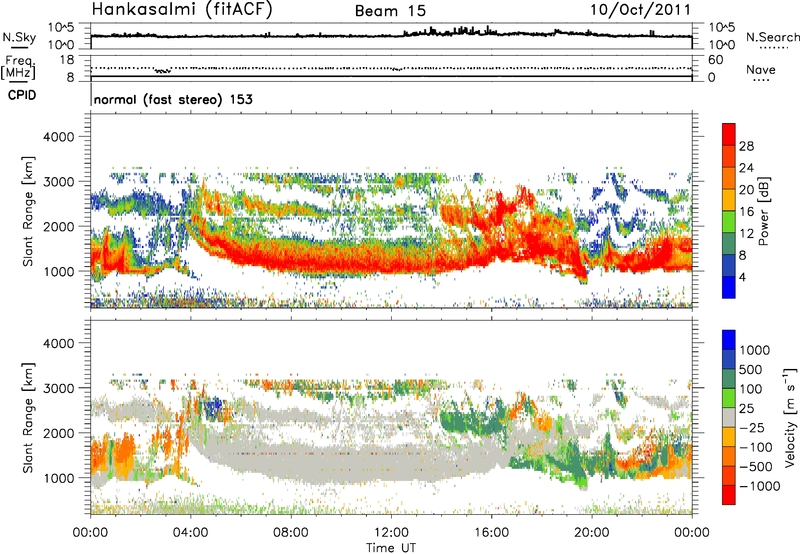
Task: Click the 28 label on power colorbar
Action: pos(746,146)
